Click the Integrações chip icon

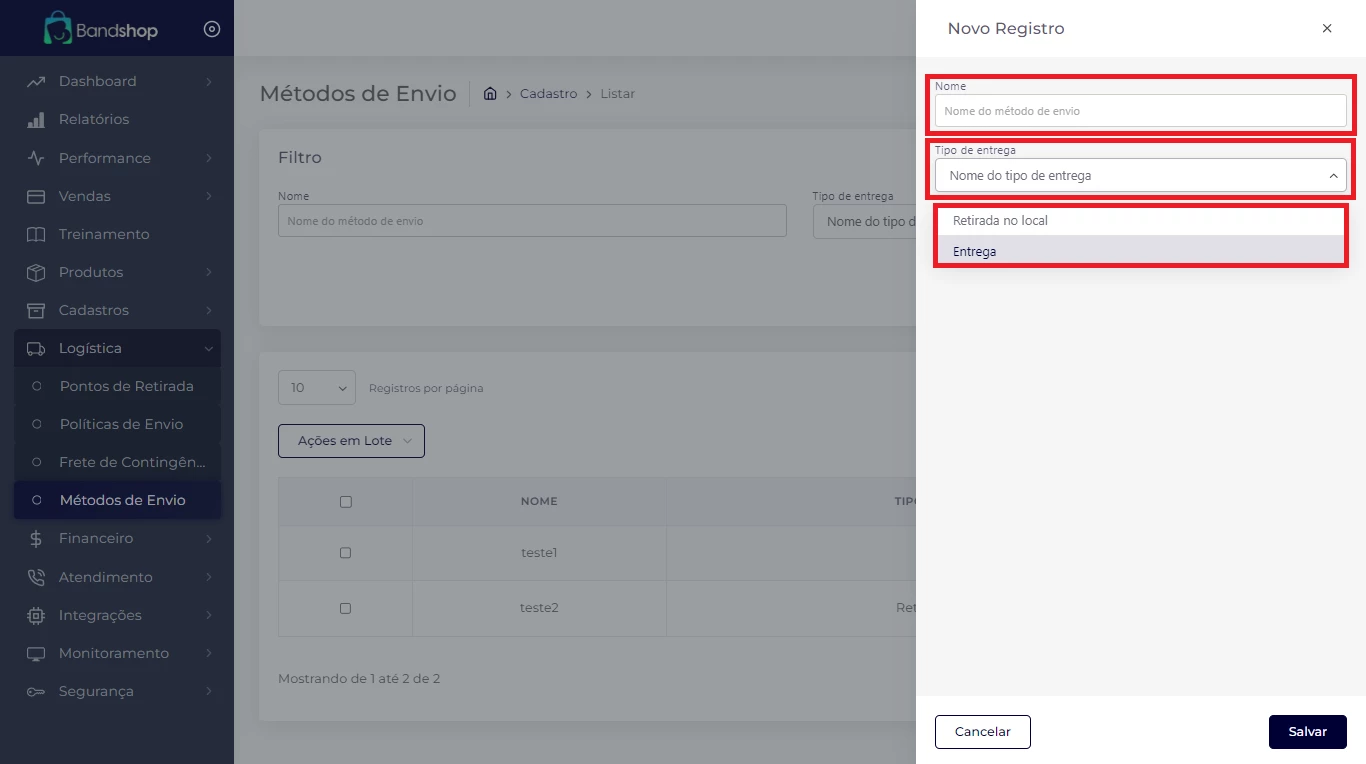point(36,615)
